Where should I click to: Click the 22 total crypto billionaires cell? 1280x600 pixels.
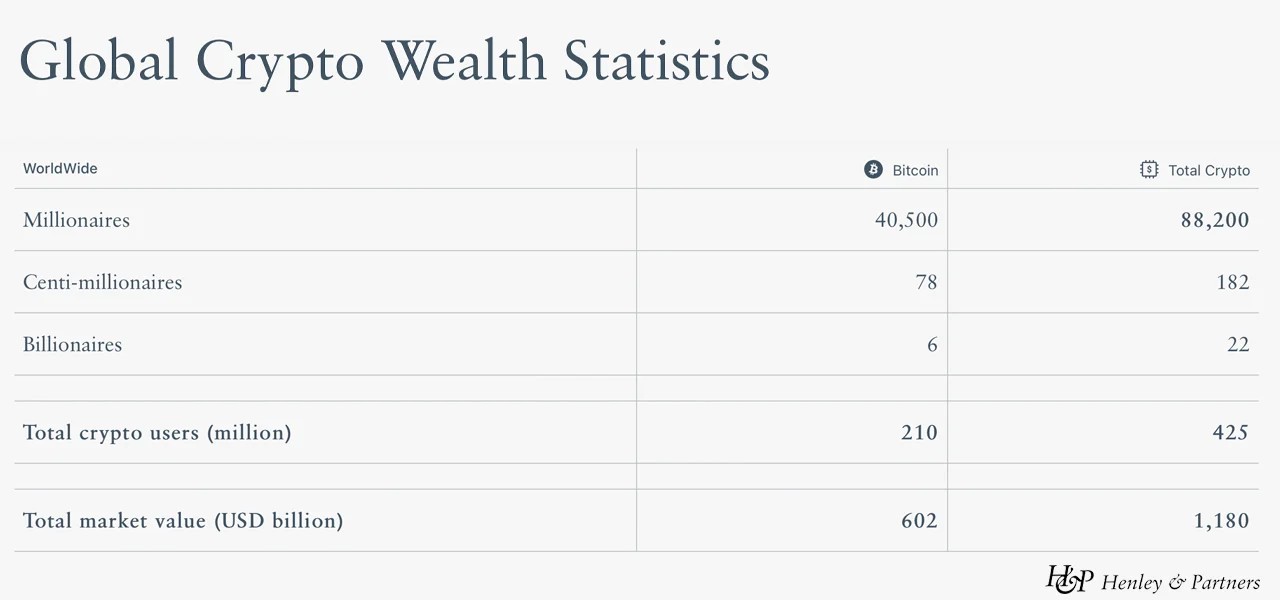click(1238, 344)
